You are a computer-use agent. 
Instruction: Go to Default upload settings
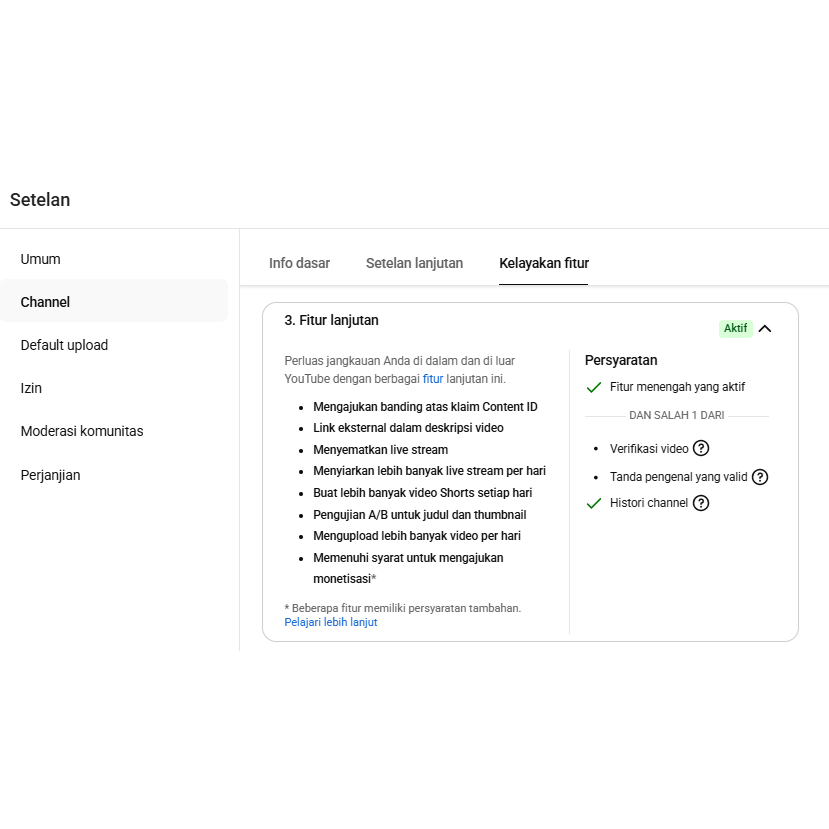pyautogui.click(x=64, y=345)
